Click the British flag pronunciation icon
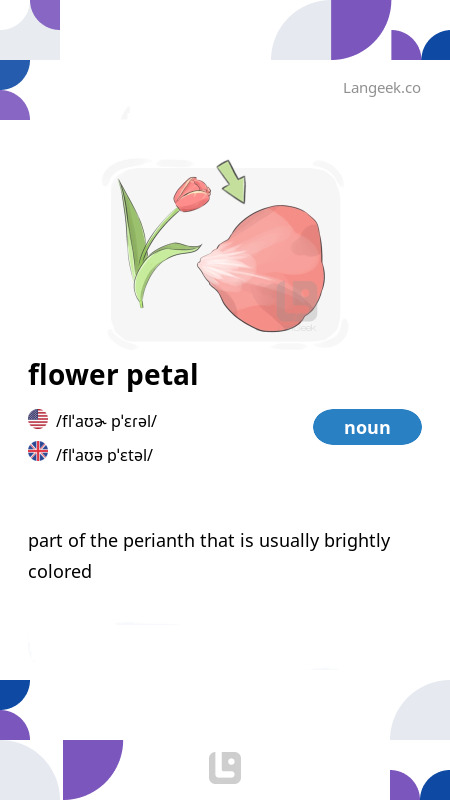This screenshot has height=800, width=450. [38, 451]
